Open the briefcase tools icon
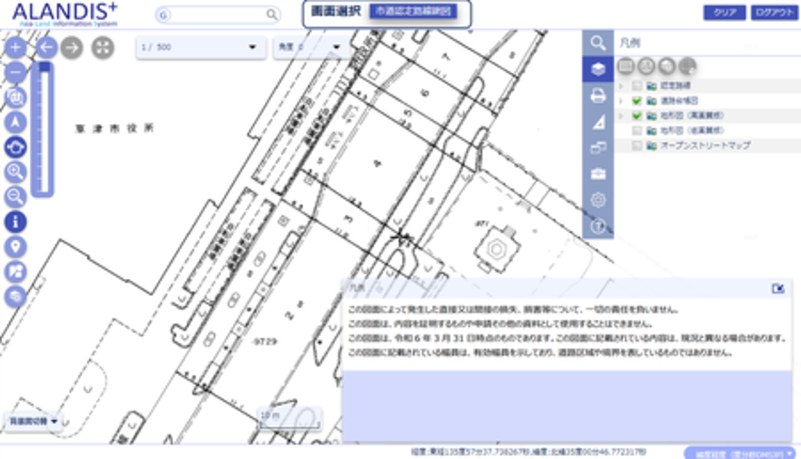This screenshot has width=801, height=459. click(x=598, y=174)
